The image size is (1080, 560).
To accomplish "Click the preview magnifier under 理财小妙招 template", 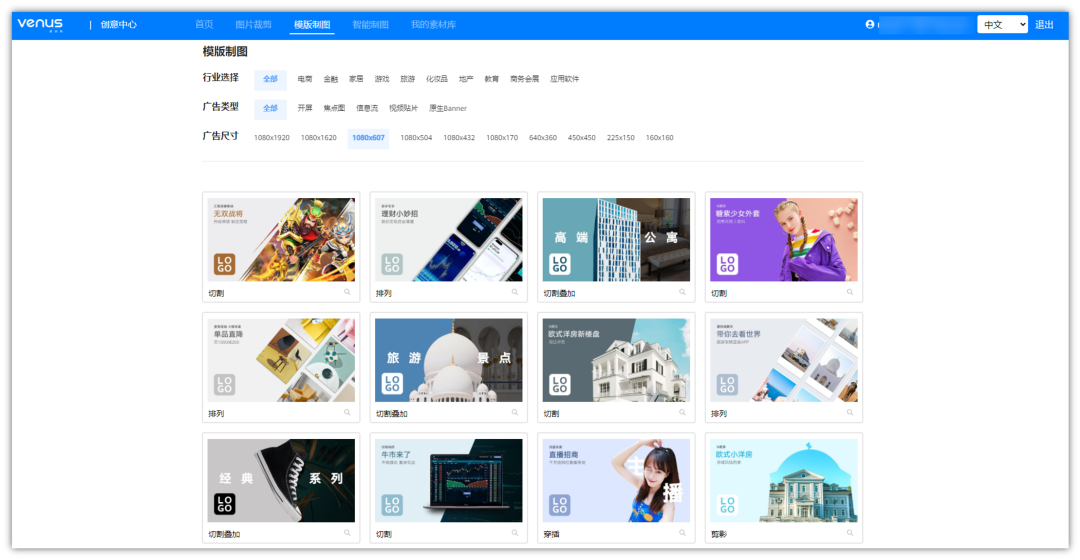I will tap(515, 292).
